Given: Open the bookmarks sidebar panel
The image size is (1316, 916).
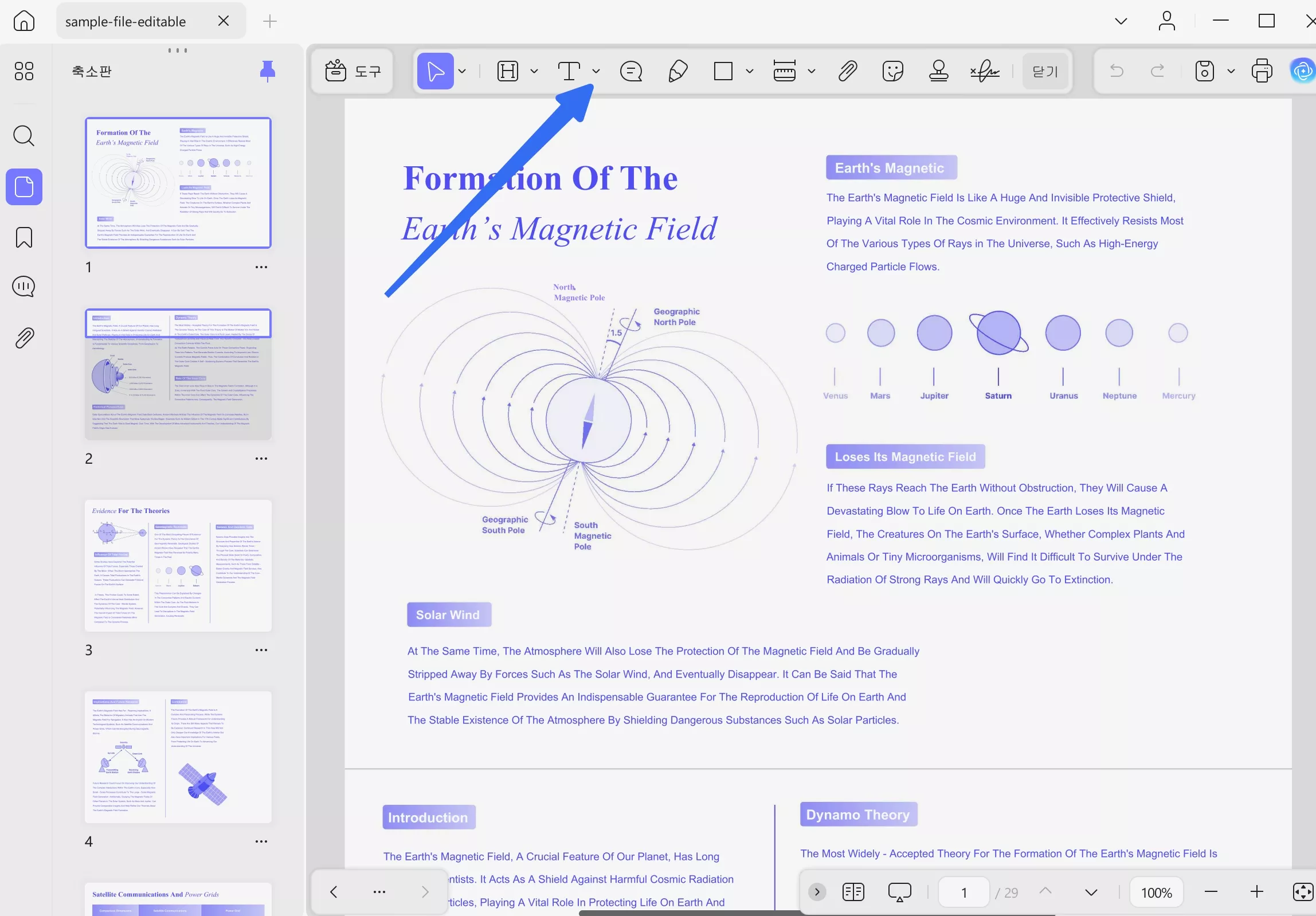Looking at the screenshot, I should 23,237.
